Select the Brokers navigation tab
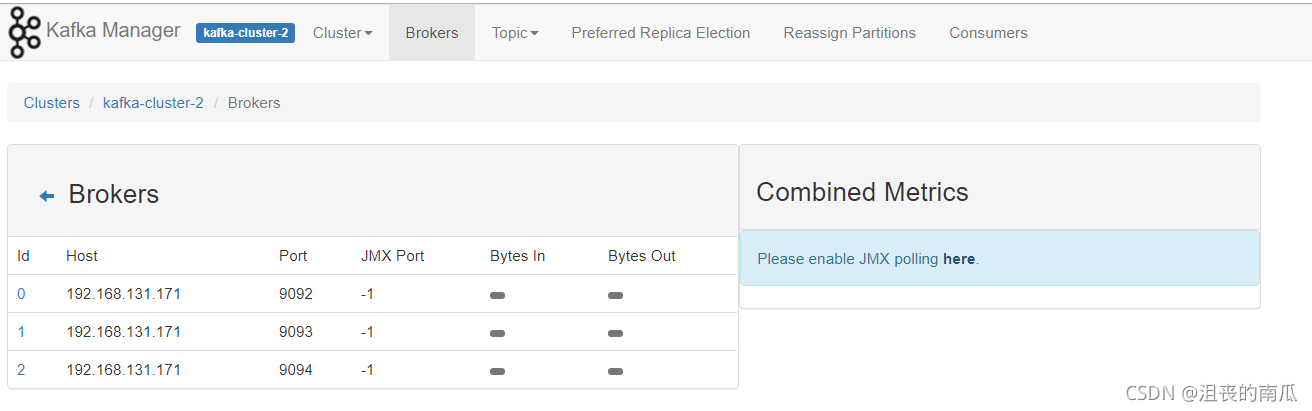 click(x=432, y=33)
